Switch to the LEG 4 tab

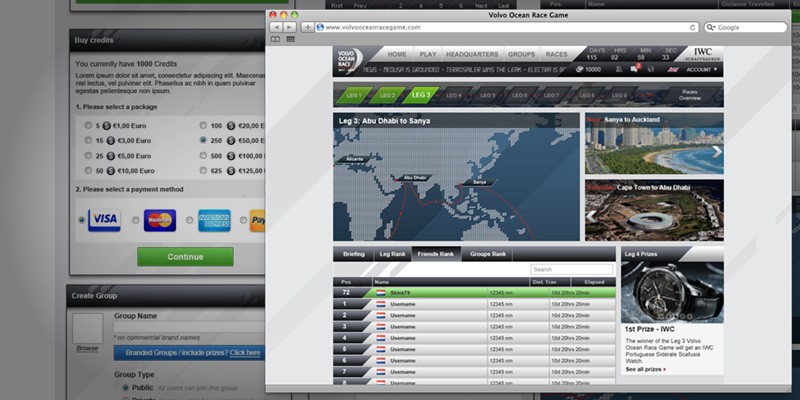pyautogui.click(x=453, y=95)
